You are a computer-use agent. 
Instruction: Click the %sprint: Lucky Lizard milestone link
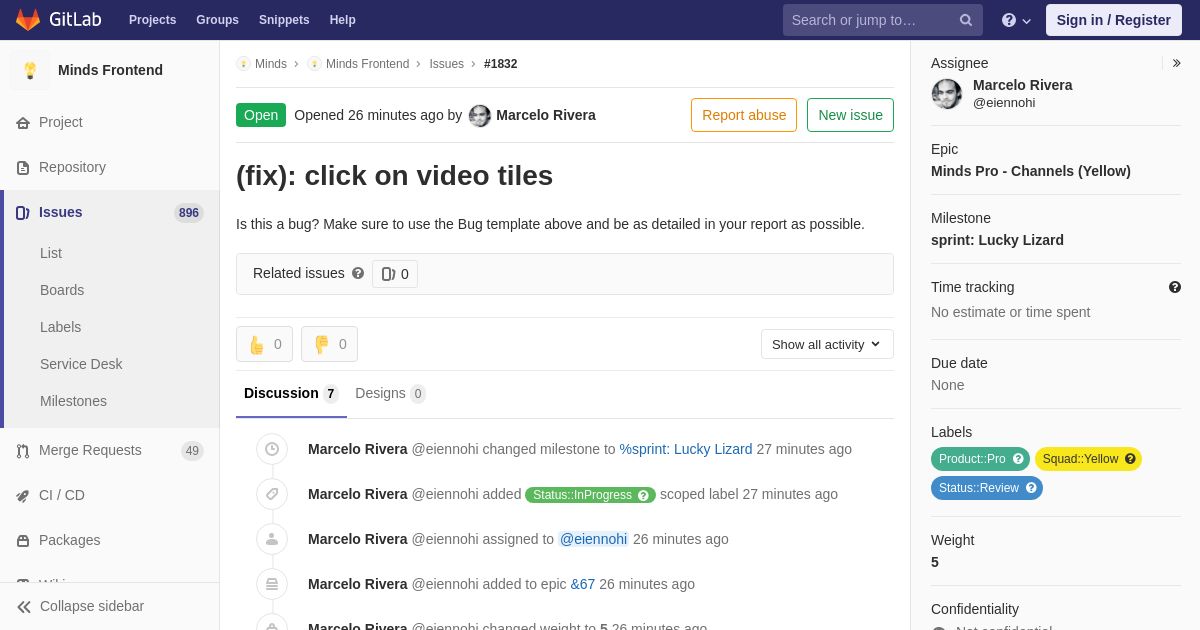click(686, 449)
